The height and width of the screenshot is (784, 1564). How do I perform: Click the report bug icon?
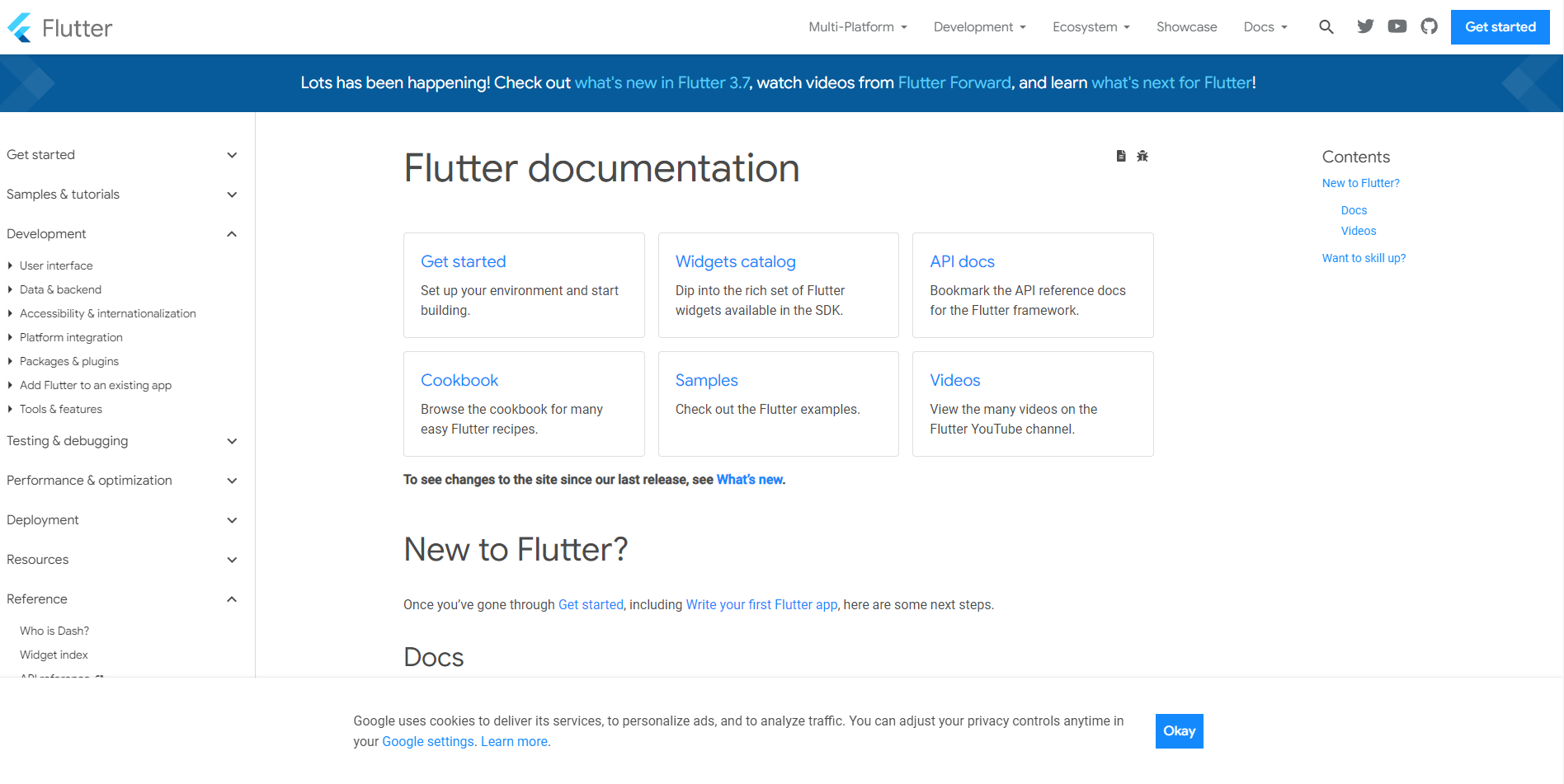click(x=1142, y=156)
